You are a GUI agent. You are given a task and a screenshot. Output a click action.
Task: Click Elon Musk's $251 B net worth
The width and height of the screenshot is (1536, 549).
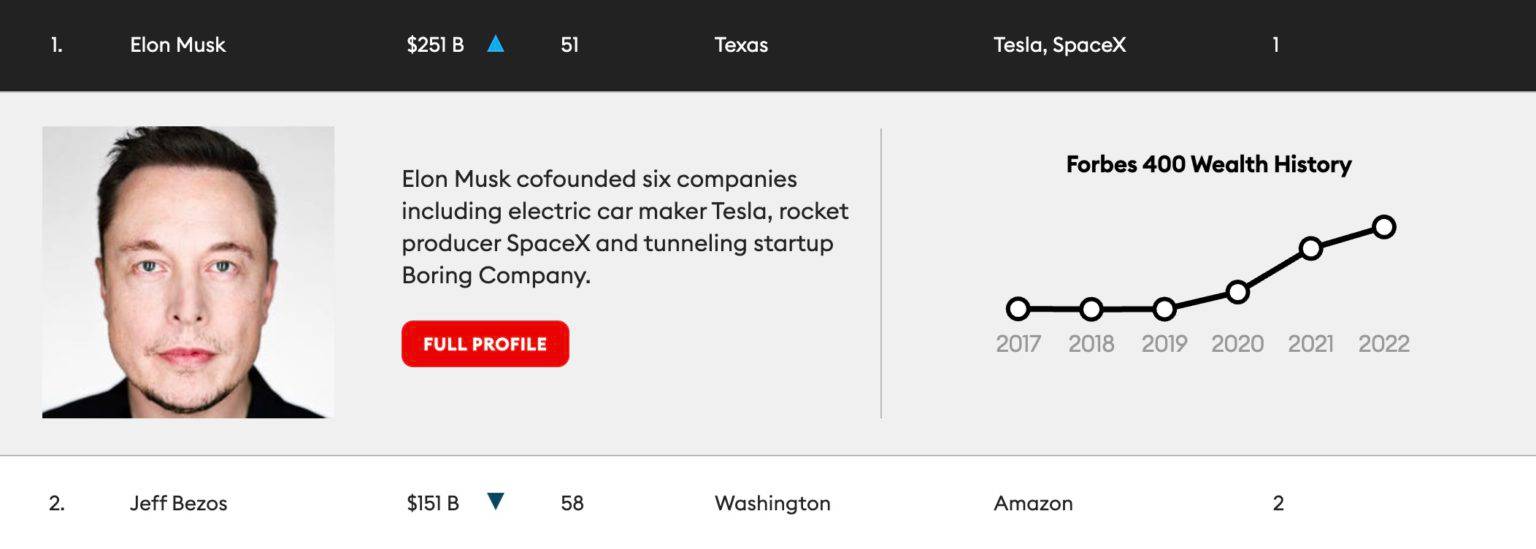coord(435,45)
